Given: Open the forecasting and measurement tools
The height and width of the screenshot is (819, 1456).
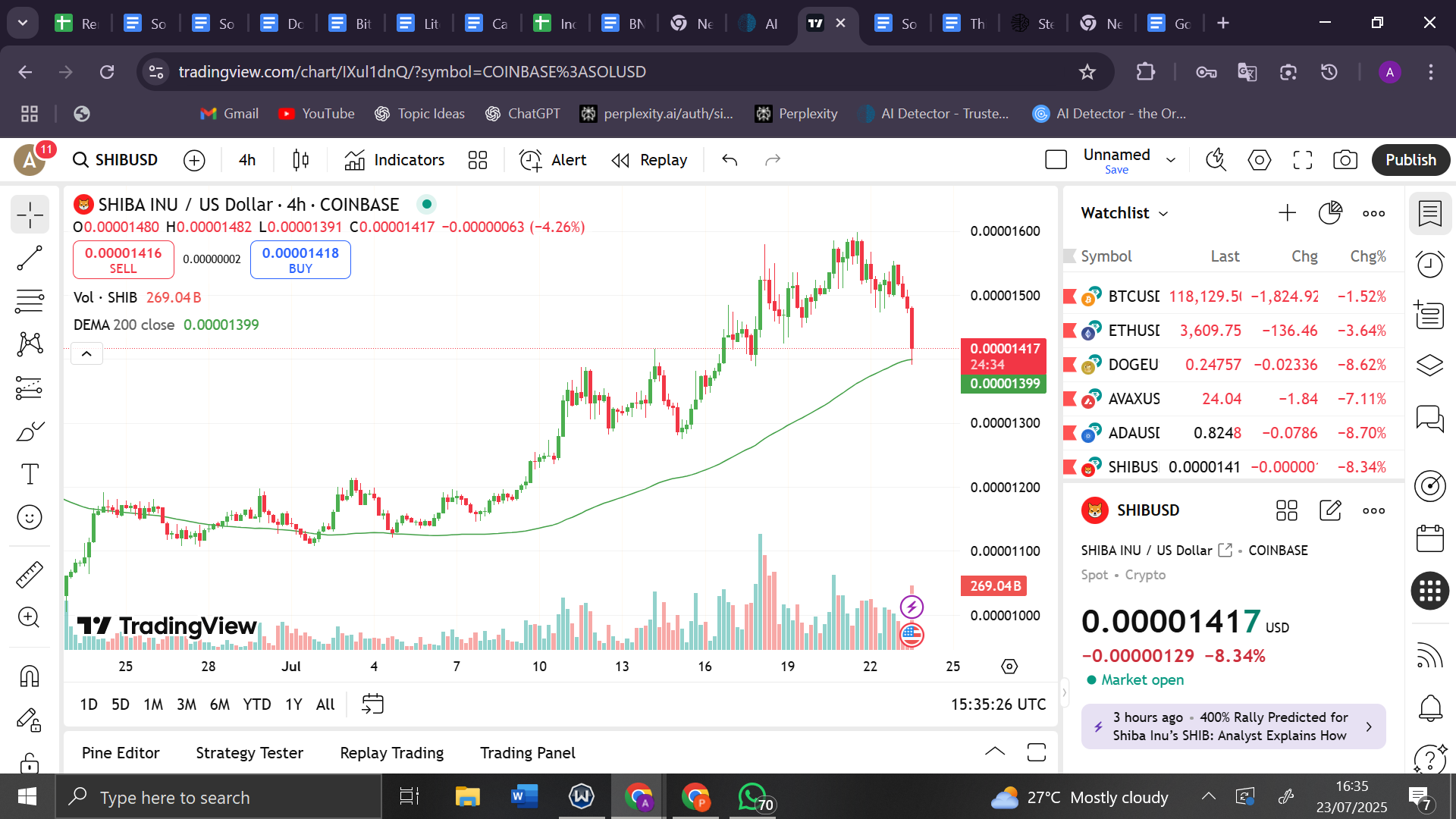Looking at the screenshot, I should click(x=30, y=388).
